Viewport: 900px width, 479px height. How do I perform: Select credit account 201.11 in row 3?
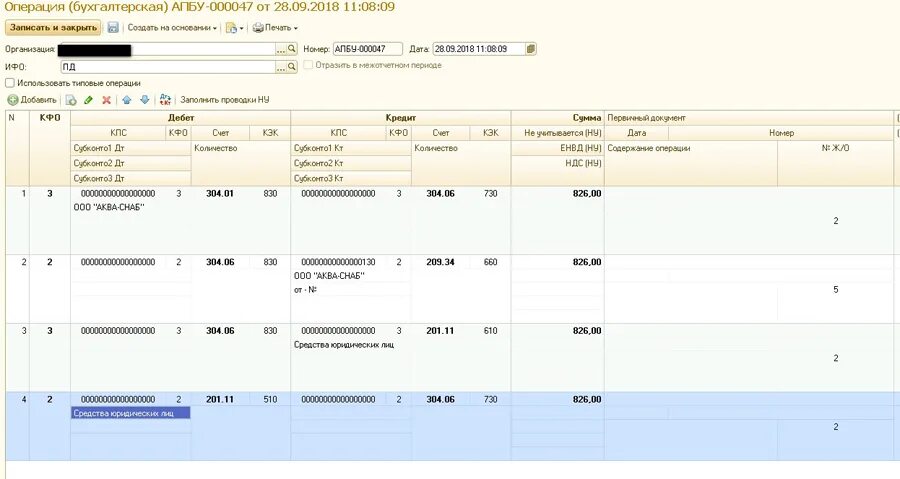[440, 331]
